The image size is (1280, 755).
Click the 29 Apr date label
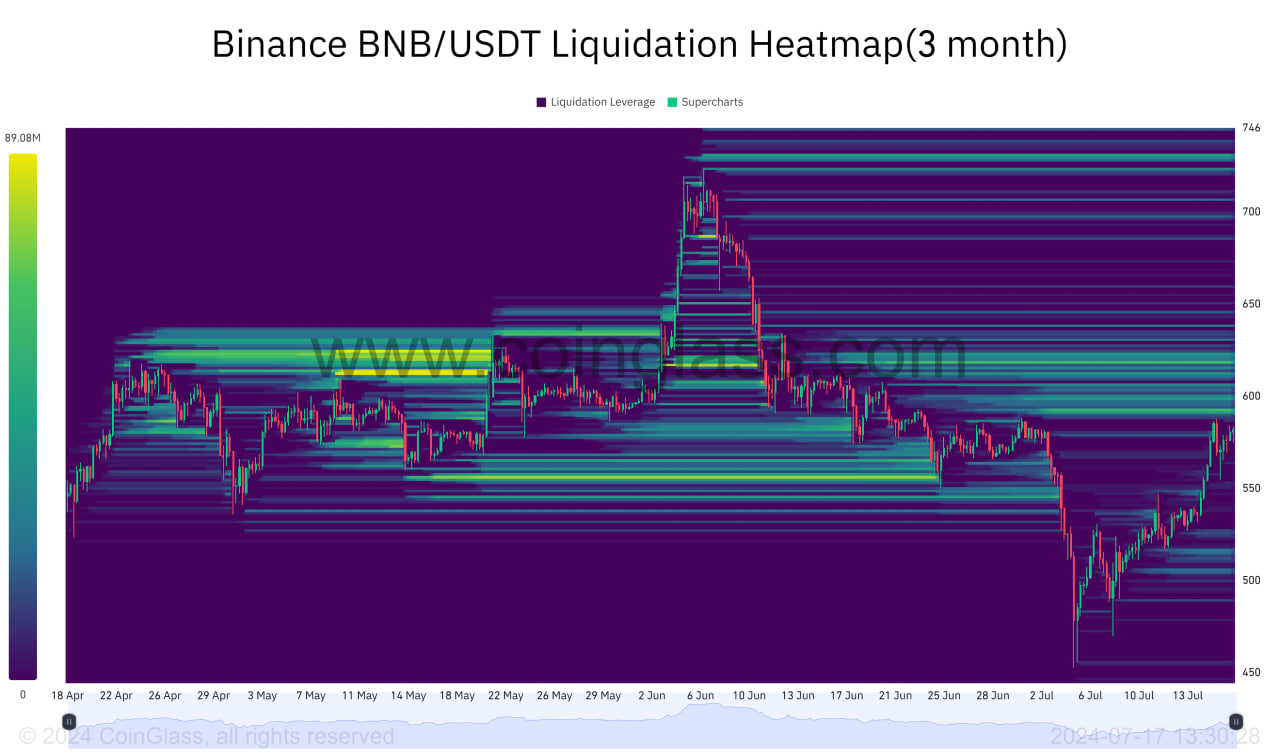coord(213,695)
